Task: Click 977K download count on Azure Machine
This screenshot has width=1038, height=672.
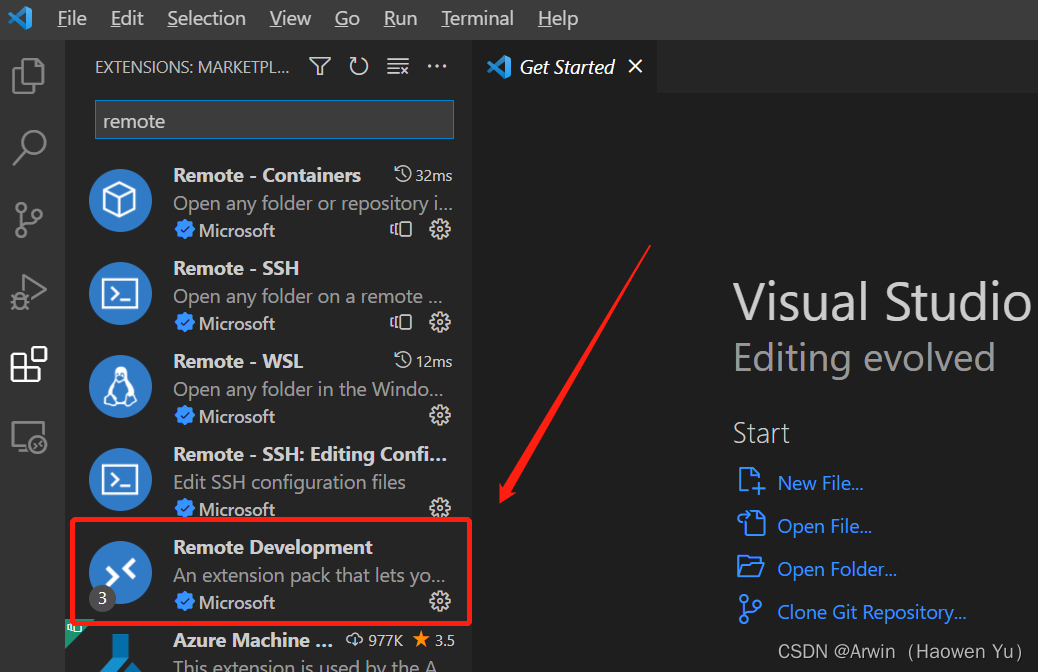Action: (x=375, y=640)
